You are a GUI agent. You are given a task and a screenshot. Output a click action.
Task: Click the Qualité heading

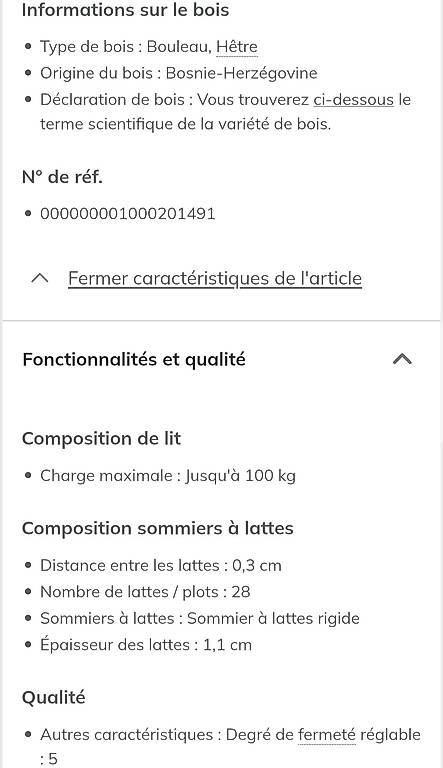tap(53, 697)
